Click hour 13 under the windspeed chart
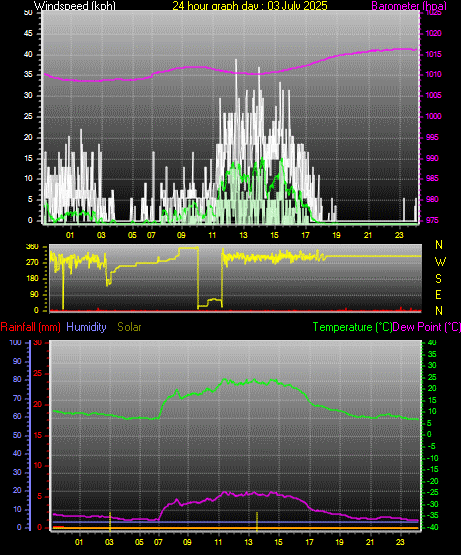The height and width of the screenshot is (555, 461). pyautogui.click(x=243, y=235)
